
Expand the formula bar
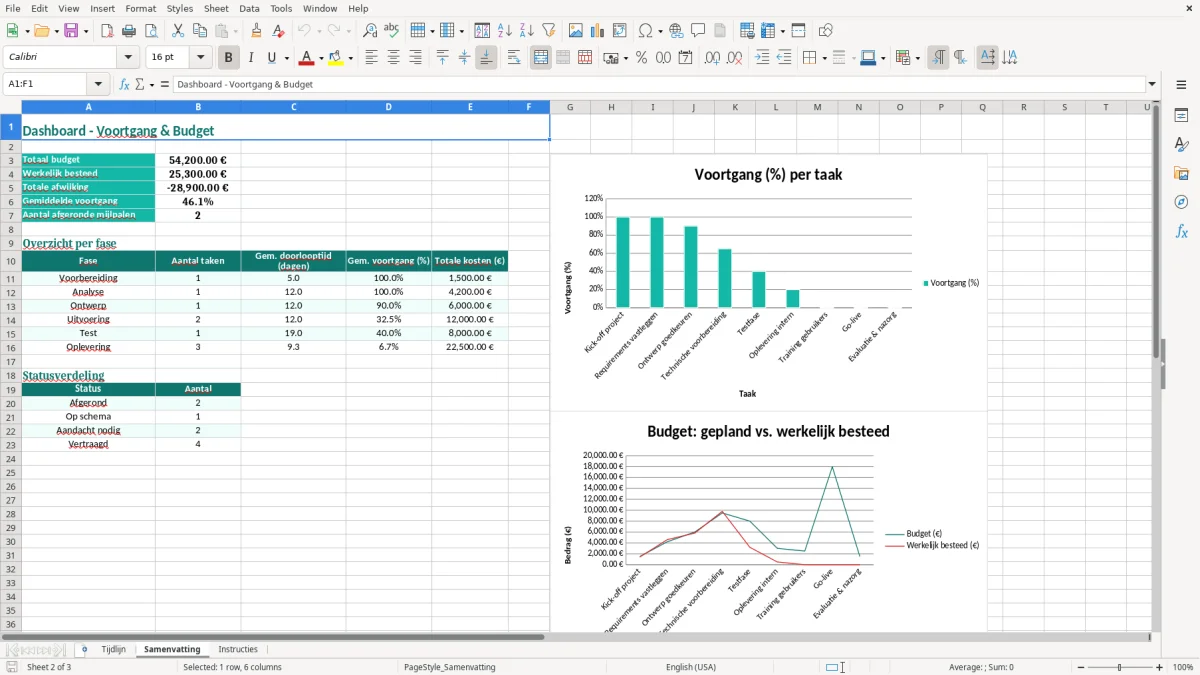(x=1152, y=84)
